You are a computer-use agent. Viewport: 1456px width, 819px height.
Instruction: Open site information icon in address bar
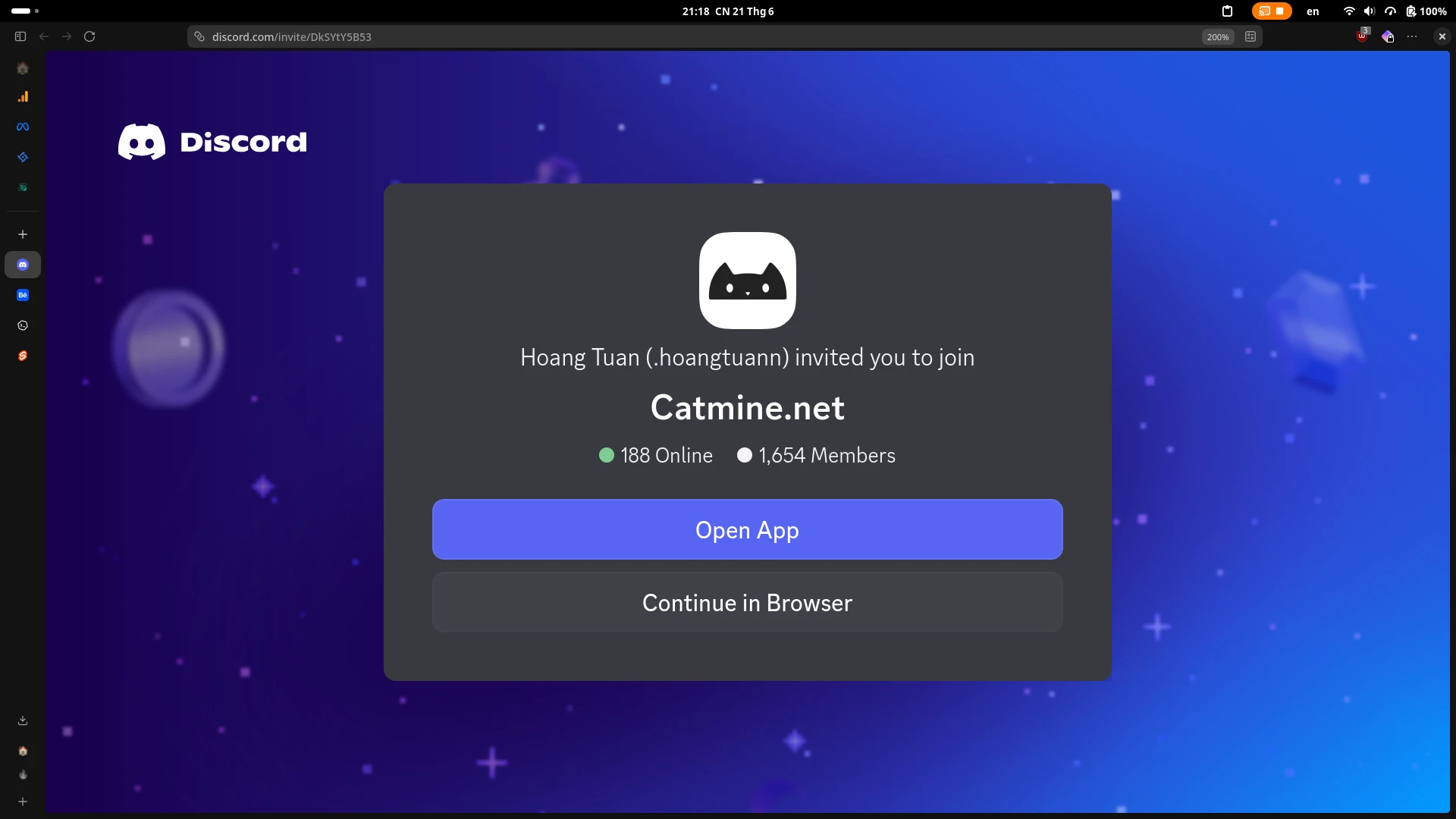(199, 36)
